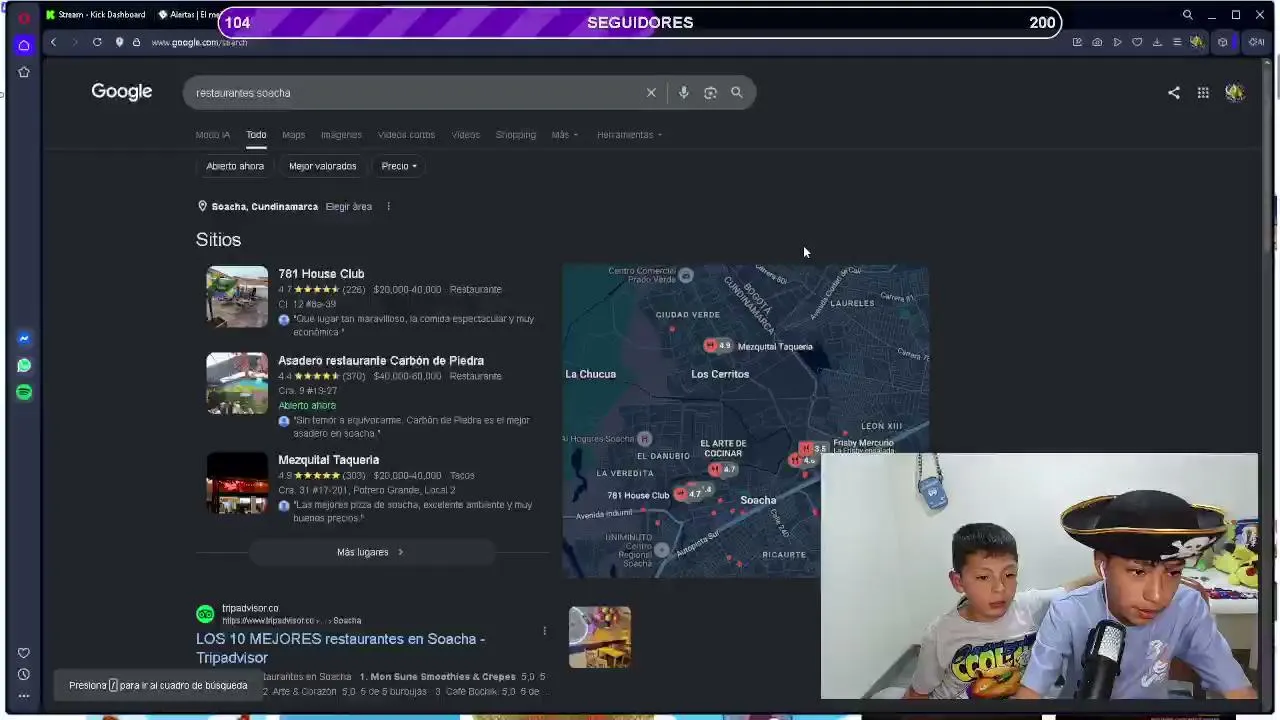
Task: Open the easy setup lines icon
Action: tap(1177, 42)
